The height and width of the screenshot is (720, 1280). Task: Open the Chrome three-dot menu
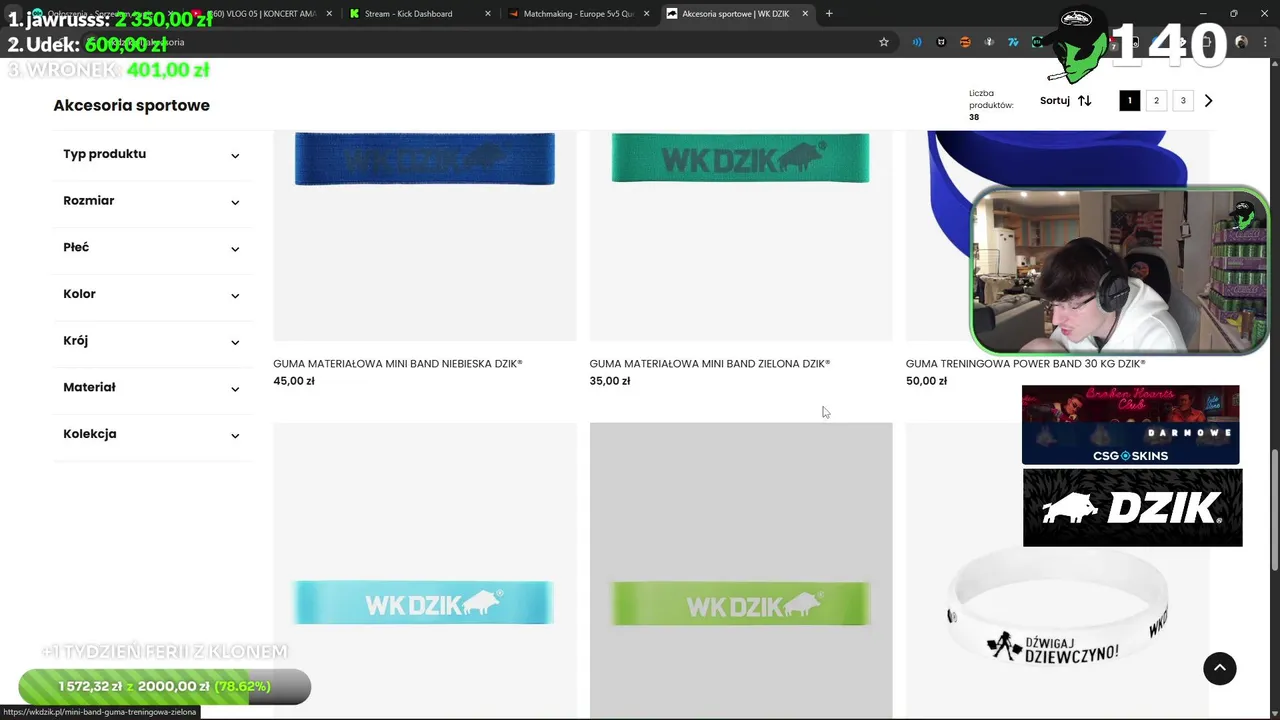click(x=1263, y=42)
